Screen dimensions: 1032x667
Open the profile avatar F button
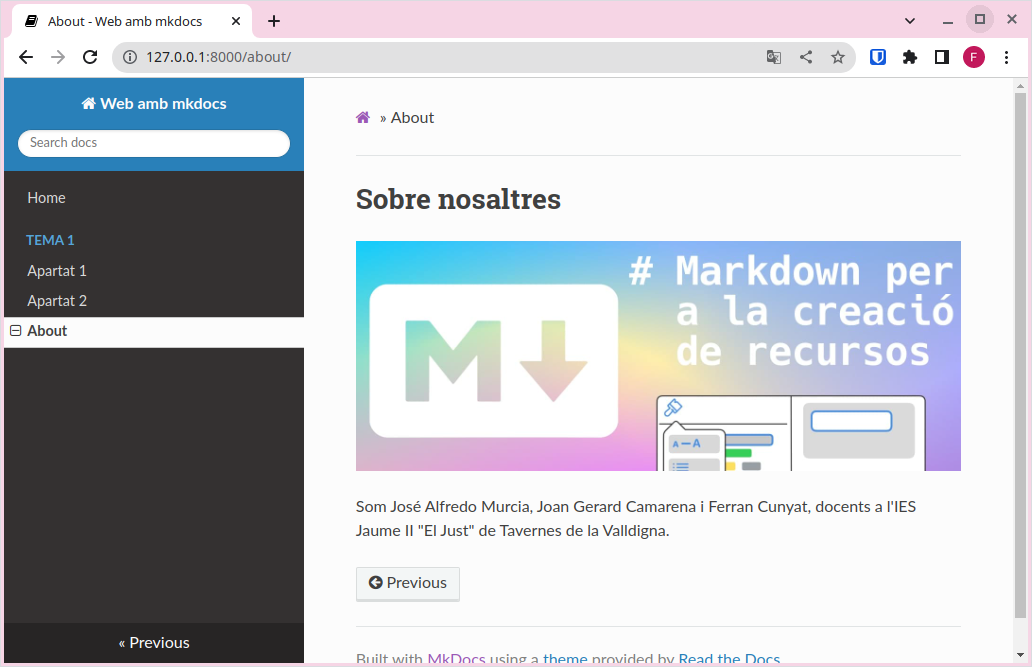tap(974, 57)
